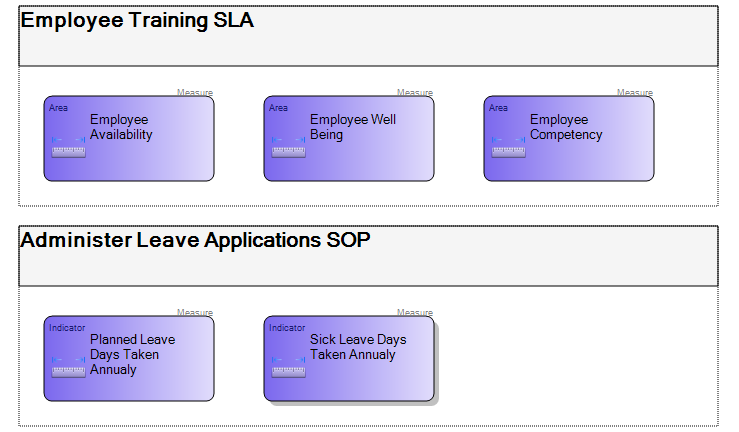Click ruler icon in Sick Leave Days box
This screenshot has width=739, height=432.
pyautogui.click(x=288, y=367)
